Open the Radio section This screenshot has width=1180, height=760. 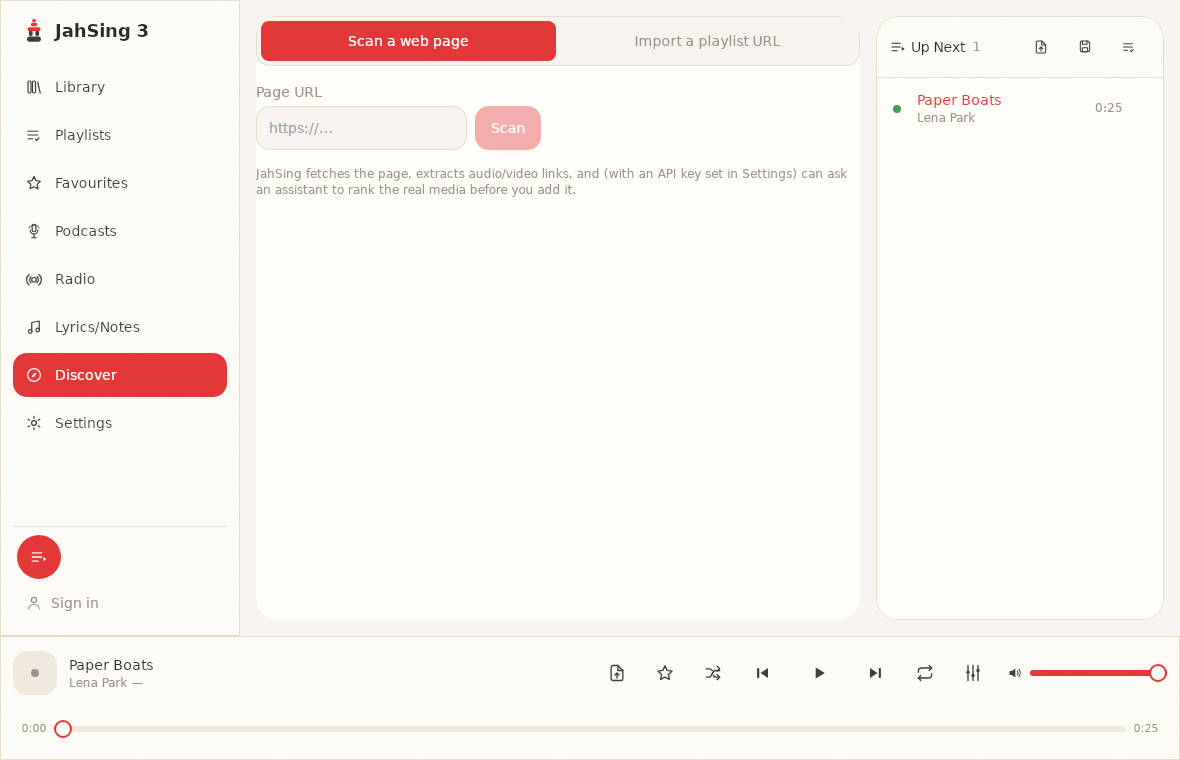pyautogui.click(x=120, y=279)
